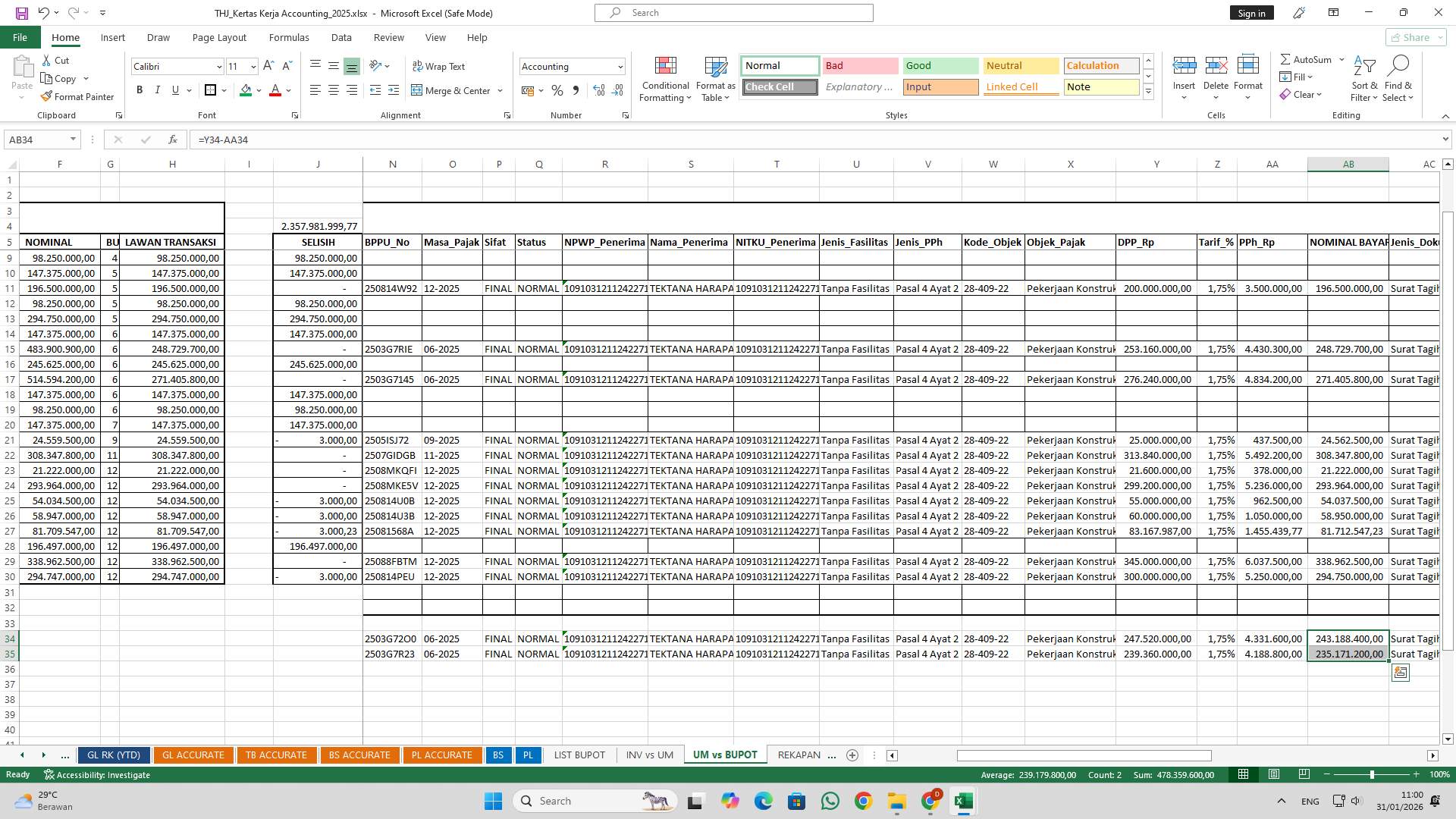Click the Percent Style icon

pyautogui.click(x=557, y=90)
